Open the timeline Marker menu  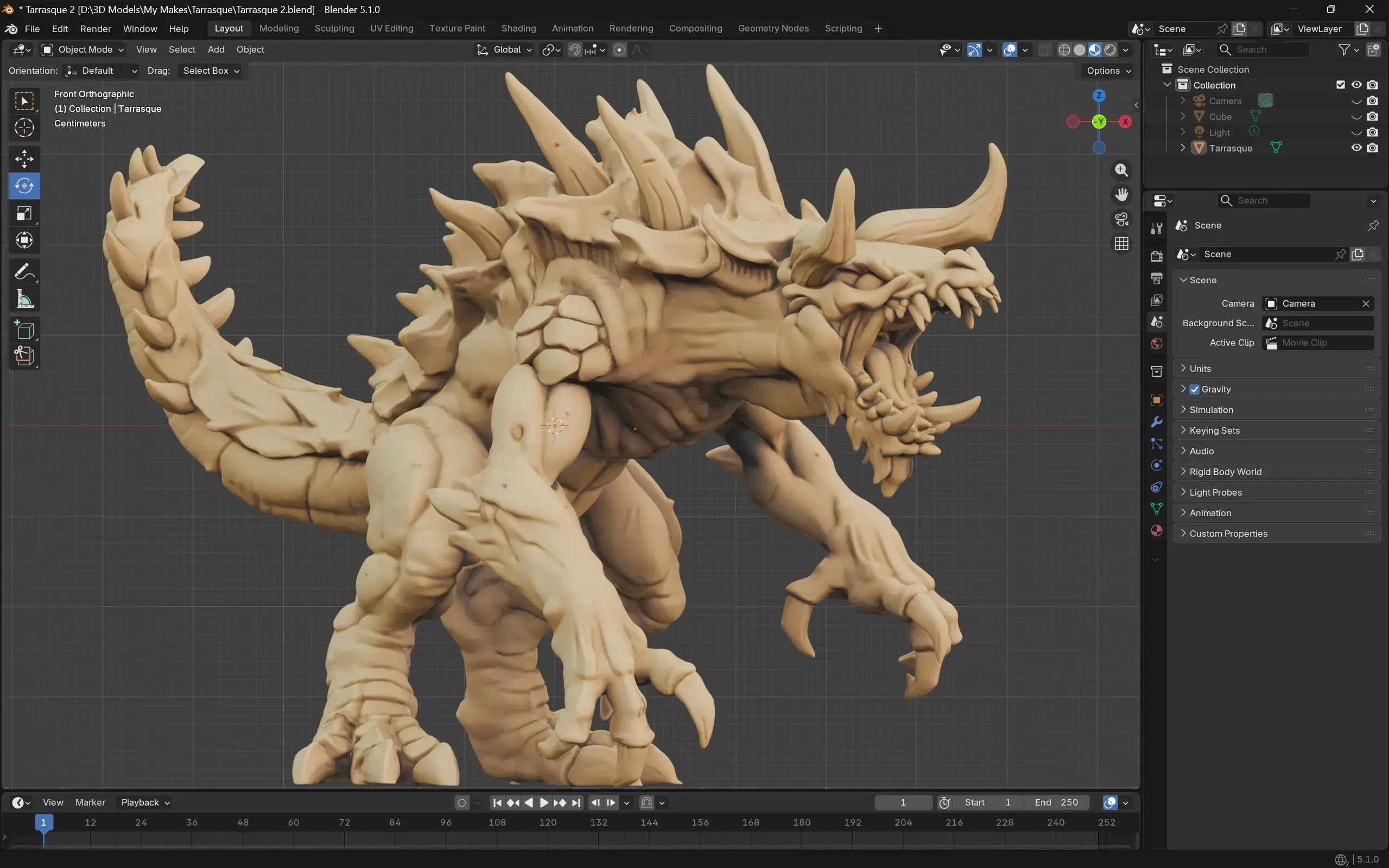(90, 802)
